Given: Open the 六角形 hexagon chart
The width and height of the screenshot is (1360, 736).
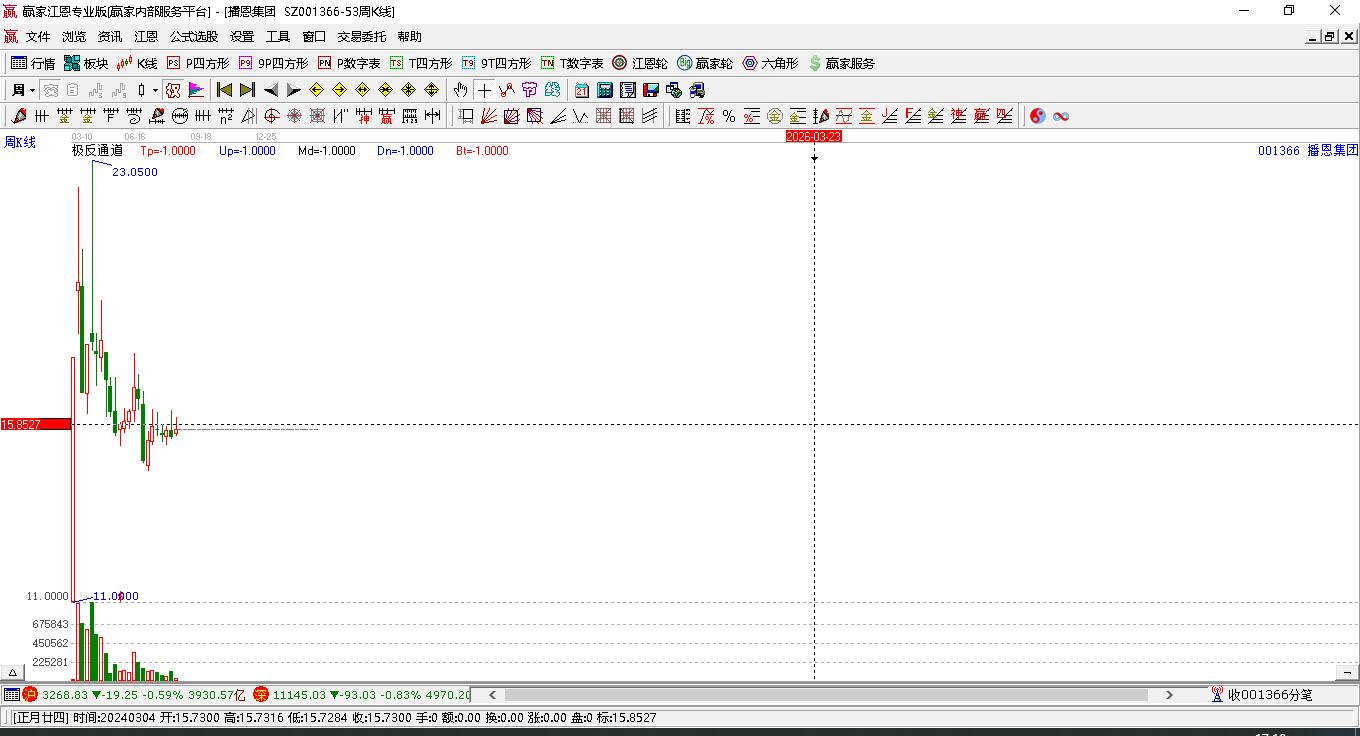Looking at the screenshot, I should (770, 63).
